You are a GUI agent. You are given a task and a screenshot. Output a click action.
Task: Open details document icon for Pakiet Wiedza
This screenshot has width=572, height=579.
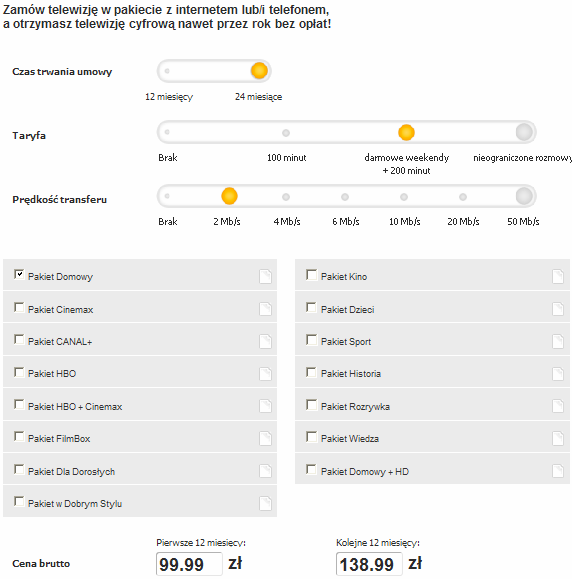tap(558, 438)
